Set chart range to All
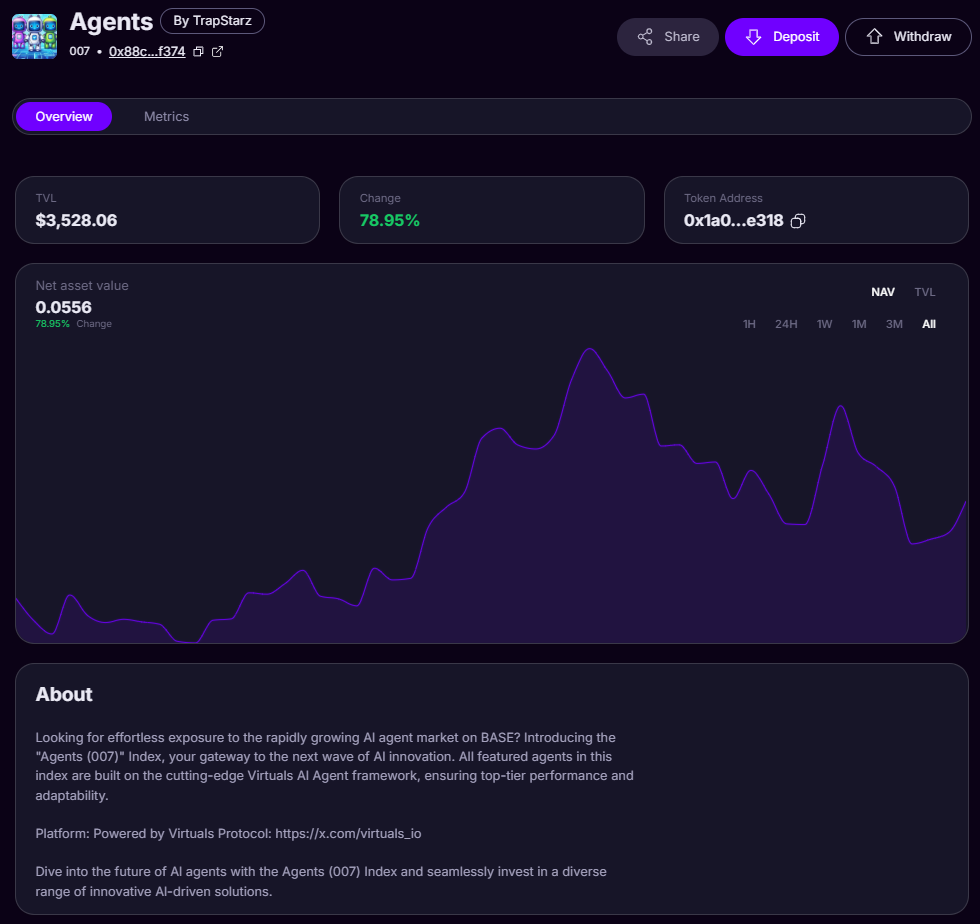Screen dimensions: 980x924 [929, 324]
